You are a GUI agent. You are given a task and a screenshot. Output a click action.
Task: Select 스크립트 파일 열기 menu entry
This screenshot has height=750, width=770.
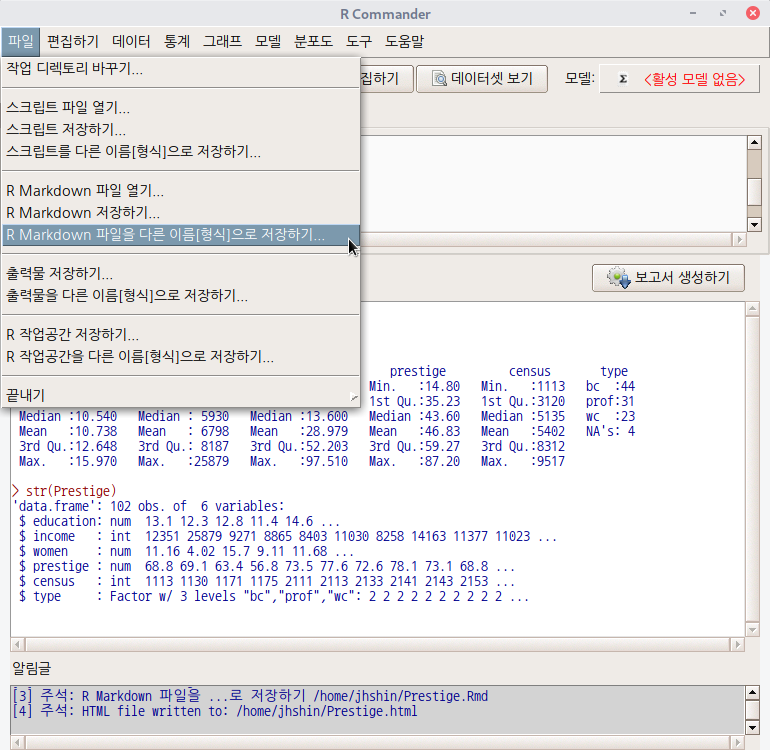pos(181,107)
